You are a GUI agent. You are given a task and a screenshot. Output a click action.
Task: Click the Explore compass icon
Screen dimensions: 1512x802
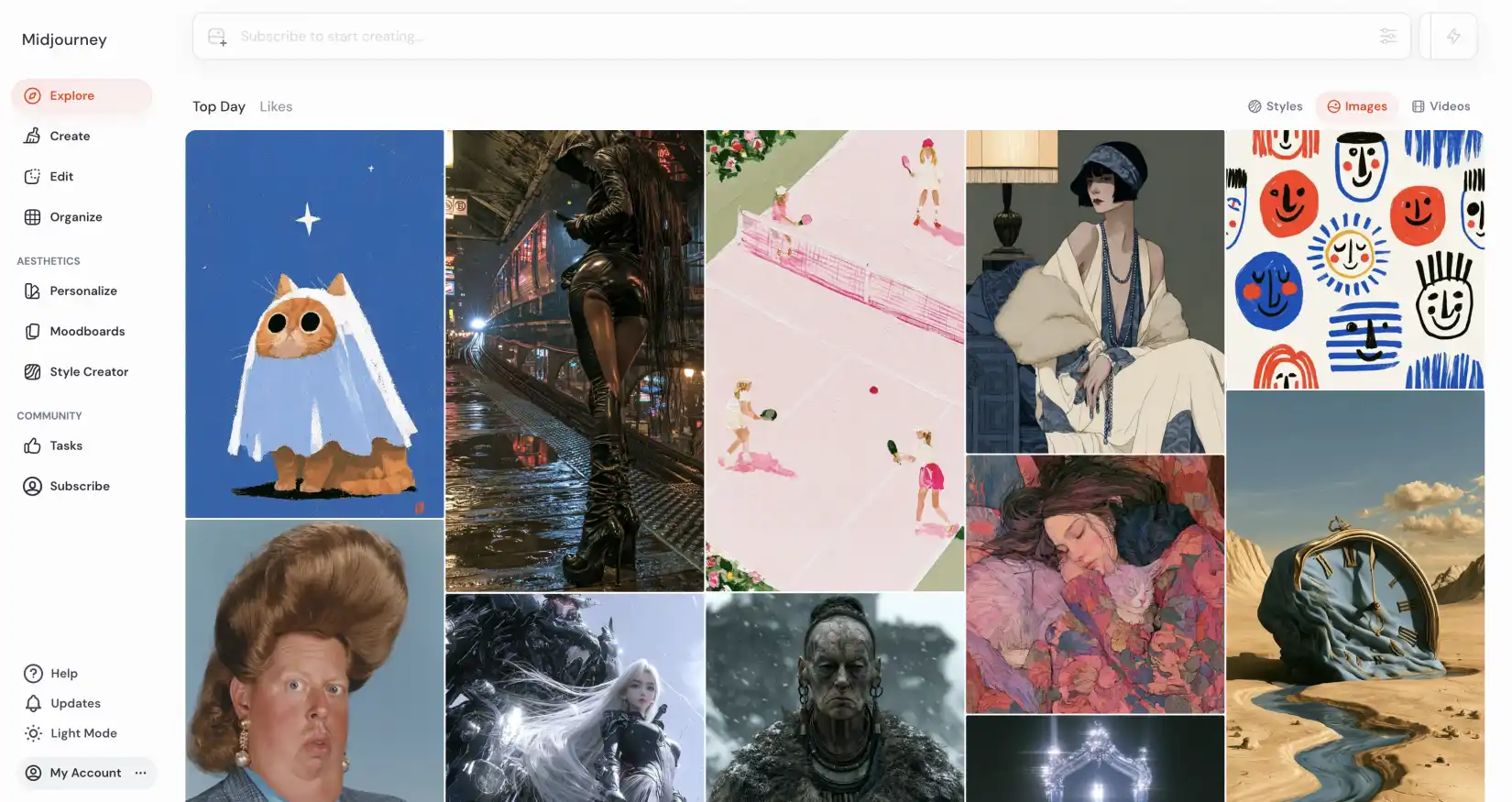[x=32, y=96]
